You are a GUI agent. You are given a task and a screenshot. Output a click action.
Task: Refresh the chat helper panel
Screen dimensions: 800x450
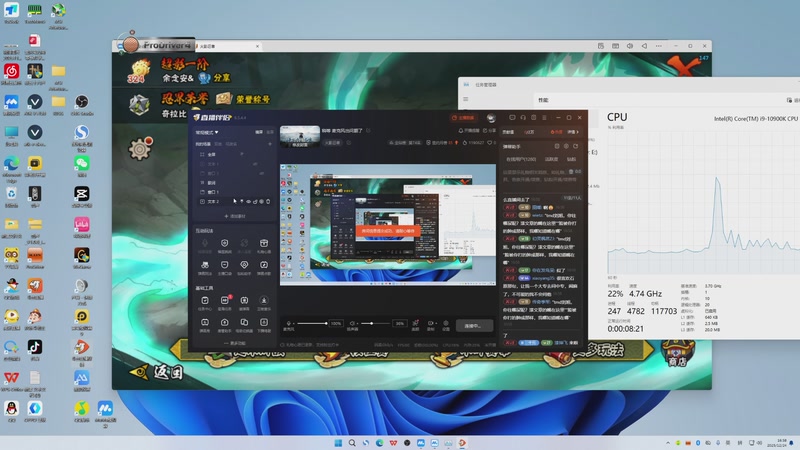576,146
